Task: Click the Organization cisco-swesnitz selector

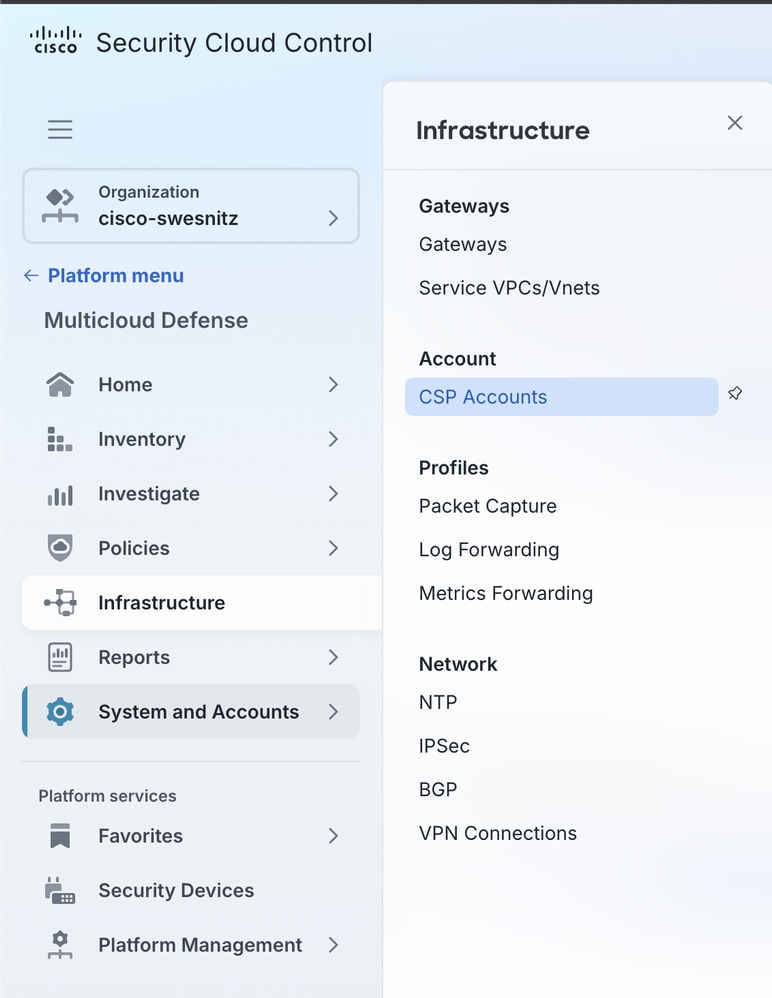Action: 191,206
